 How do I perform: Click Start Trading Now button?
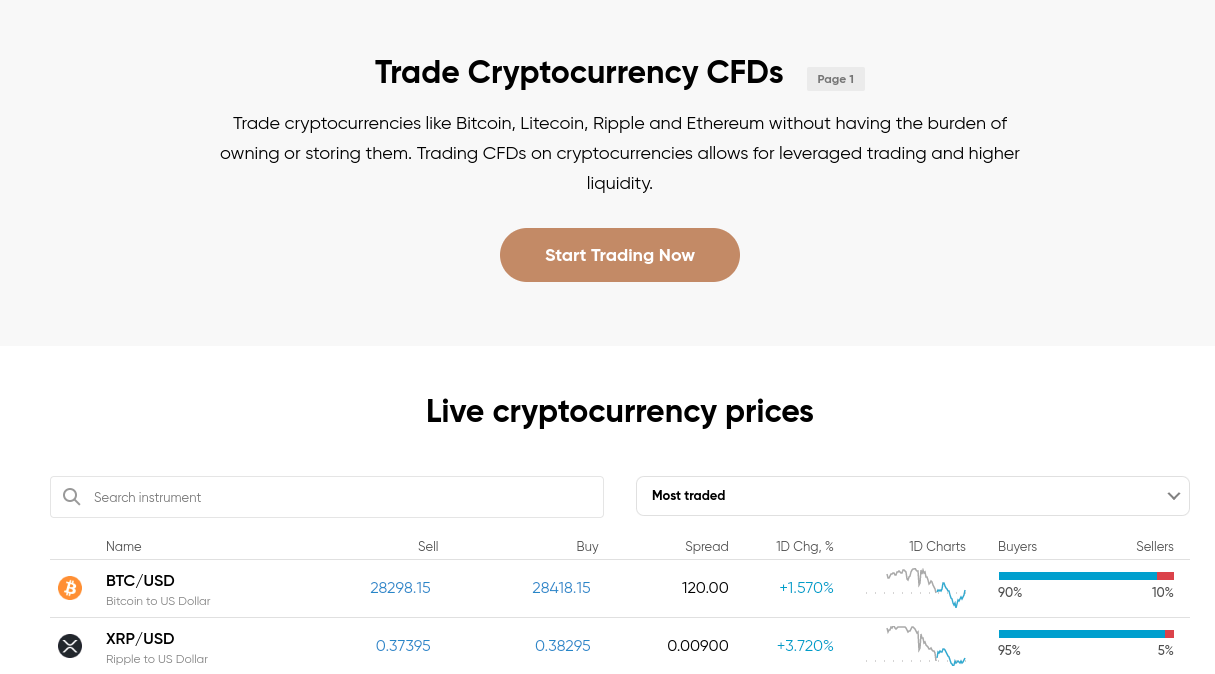point(620,255)
